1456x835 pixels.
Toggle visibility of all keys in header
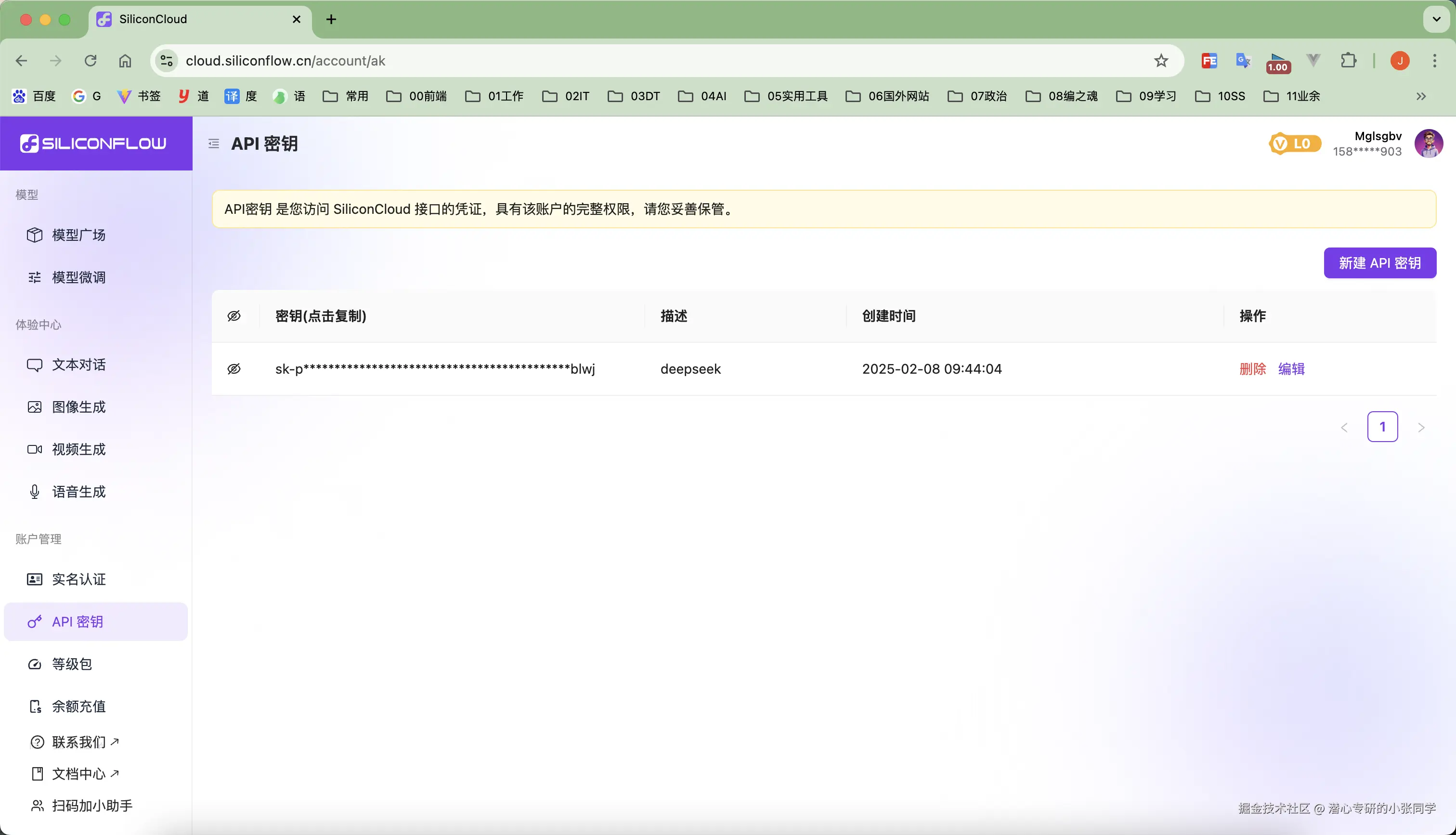[234, 316]
